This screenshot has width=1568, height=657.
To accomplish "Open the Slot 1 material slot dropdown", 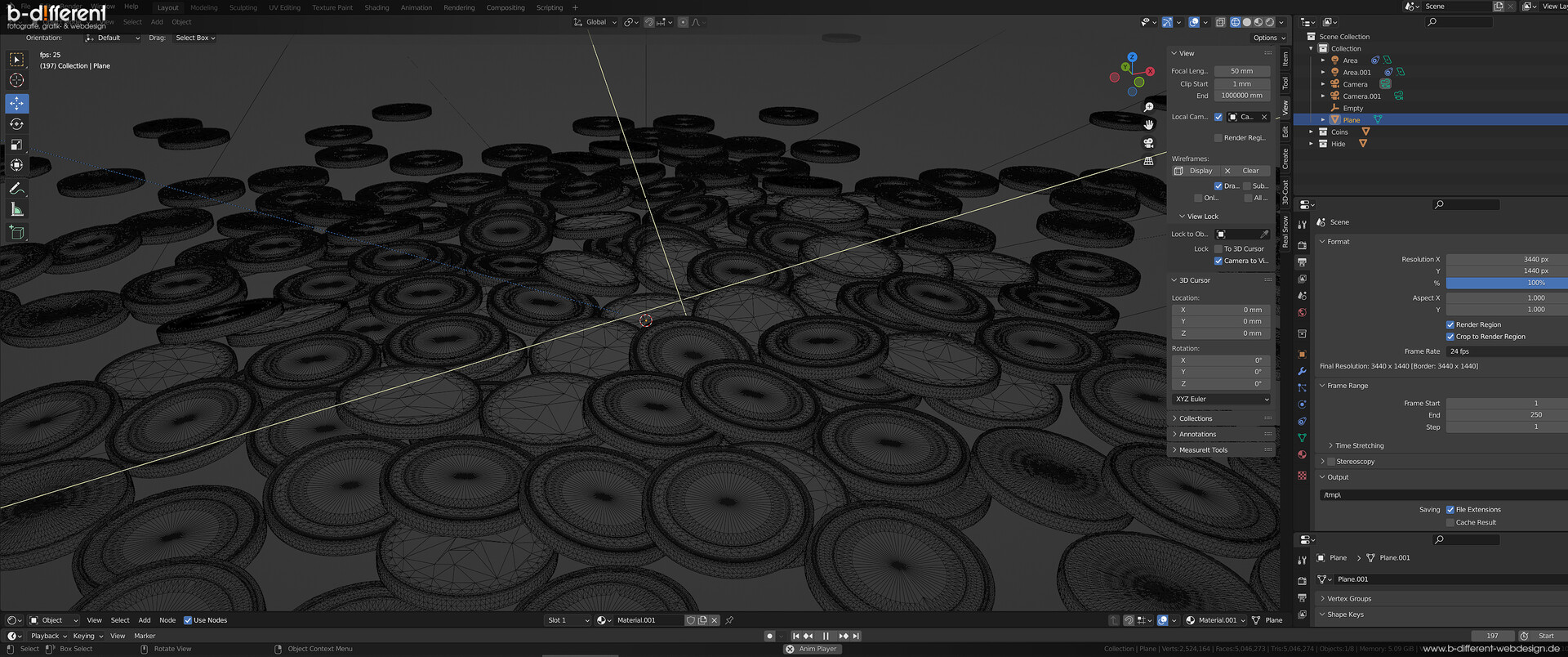I will [568, 620].
